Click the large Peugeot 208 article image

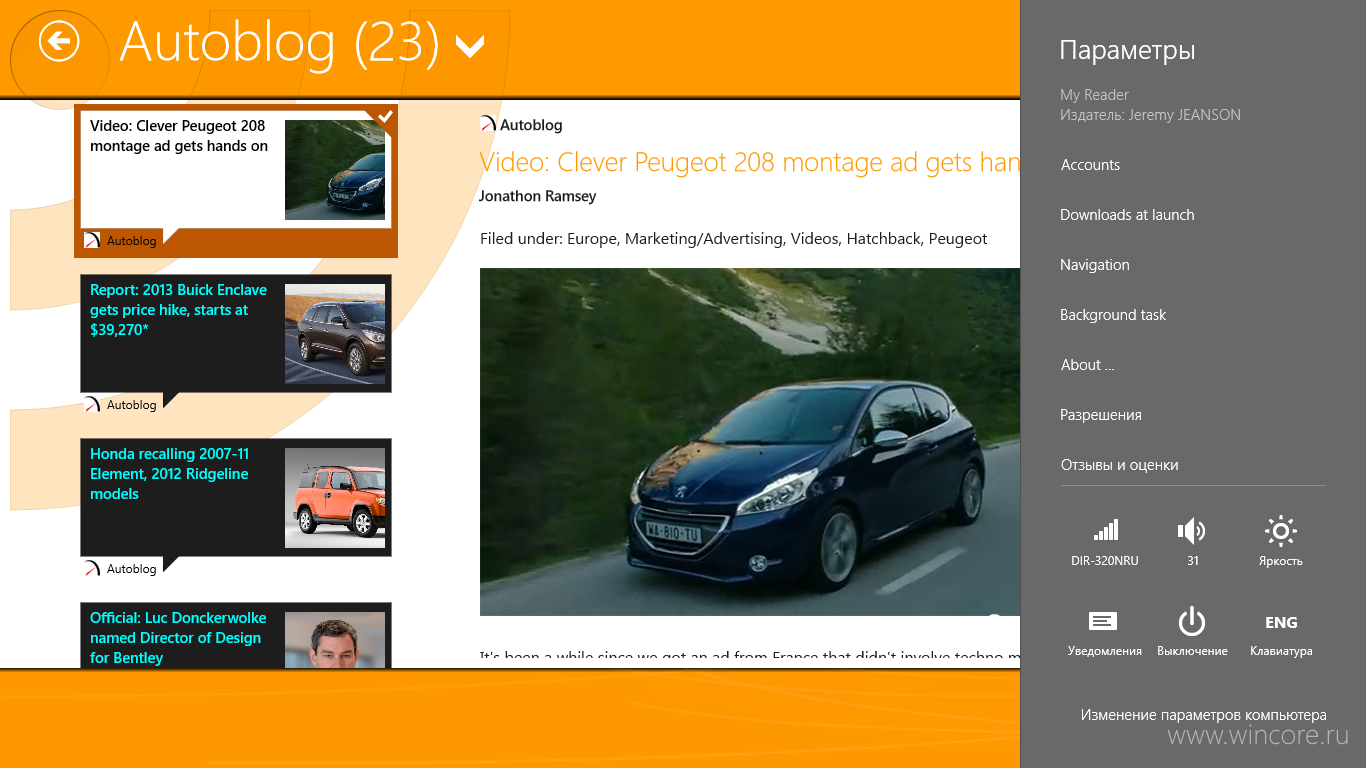(750, 442)
